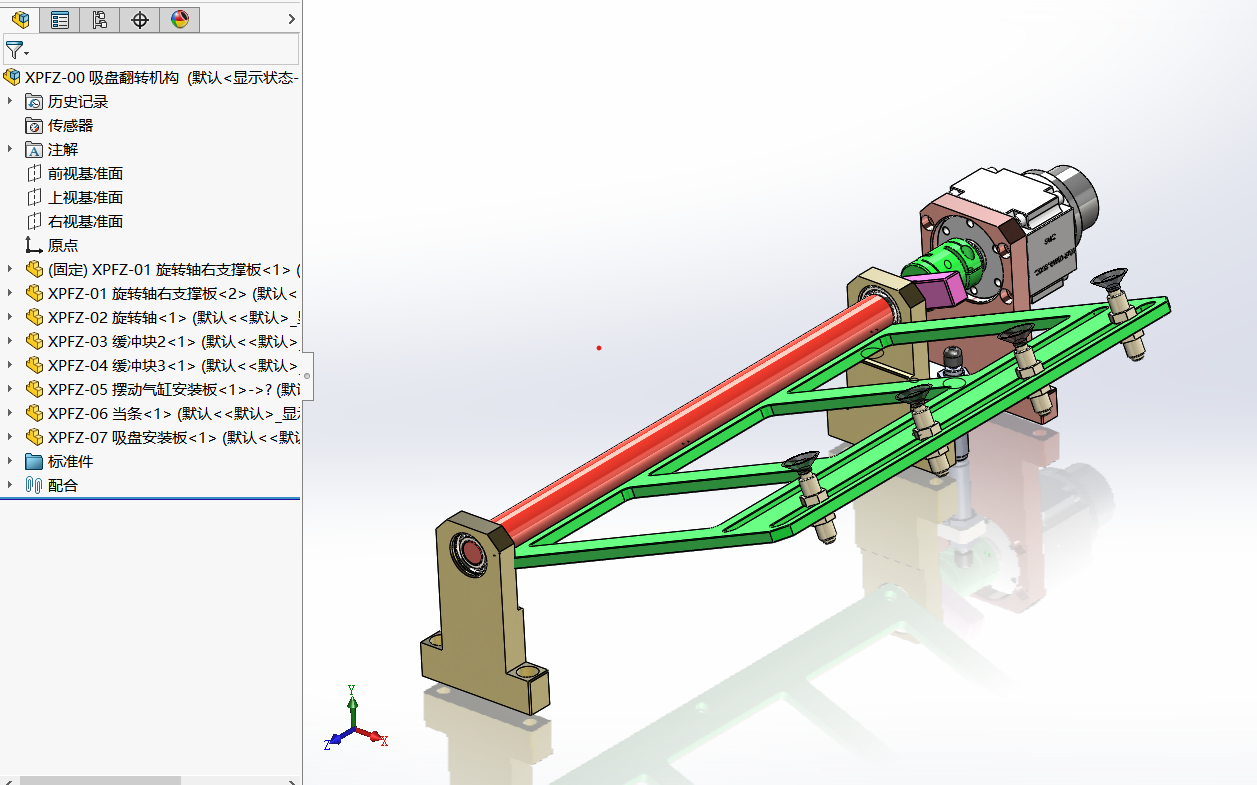Switch to the PropertyManager tab

point(60,19)
